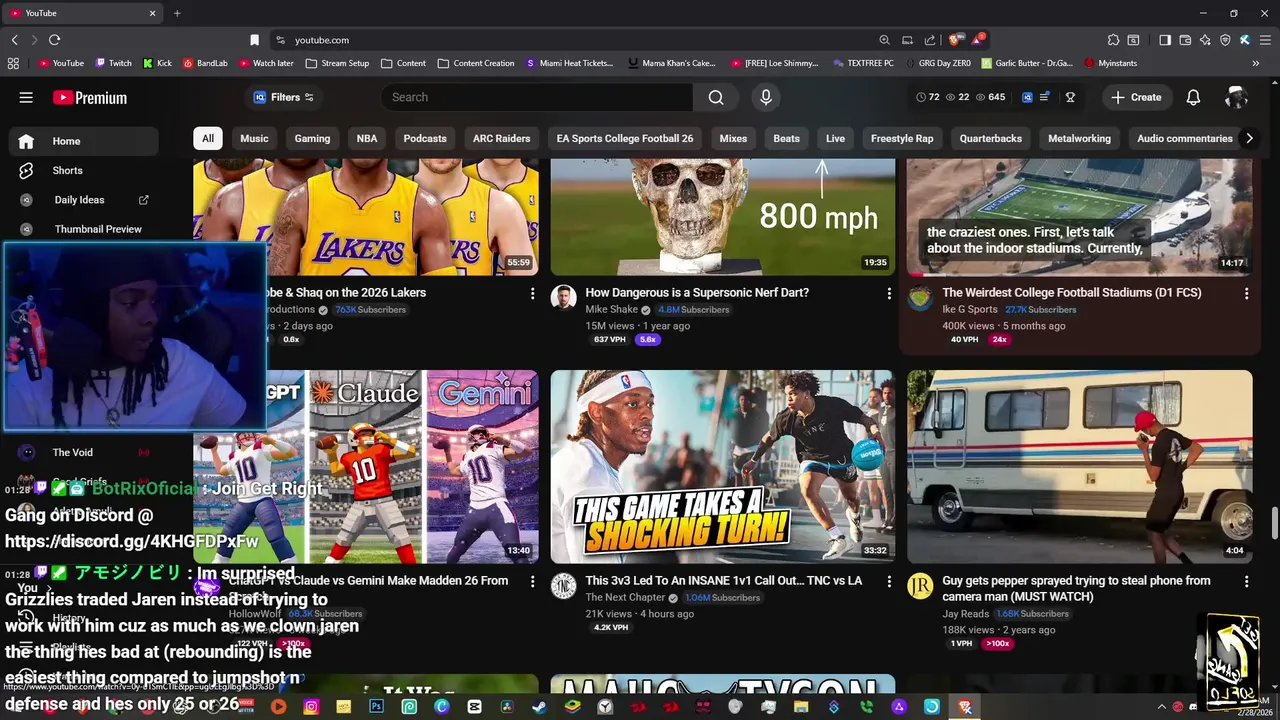Go back with browser back arrow

coord(14,40)
